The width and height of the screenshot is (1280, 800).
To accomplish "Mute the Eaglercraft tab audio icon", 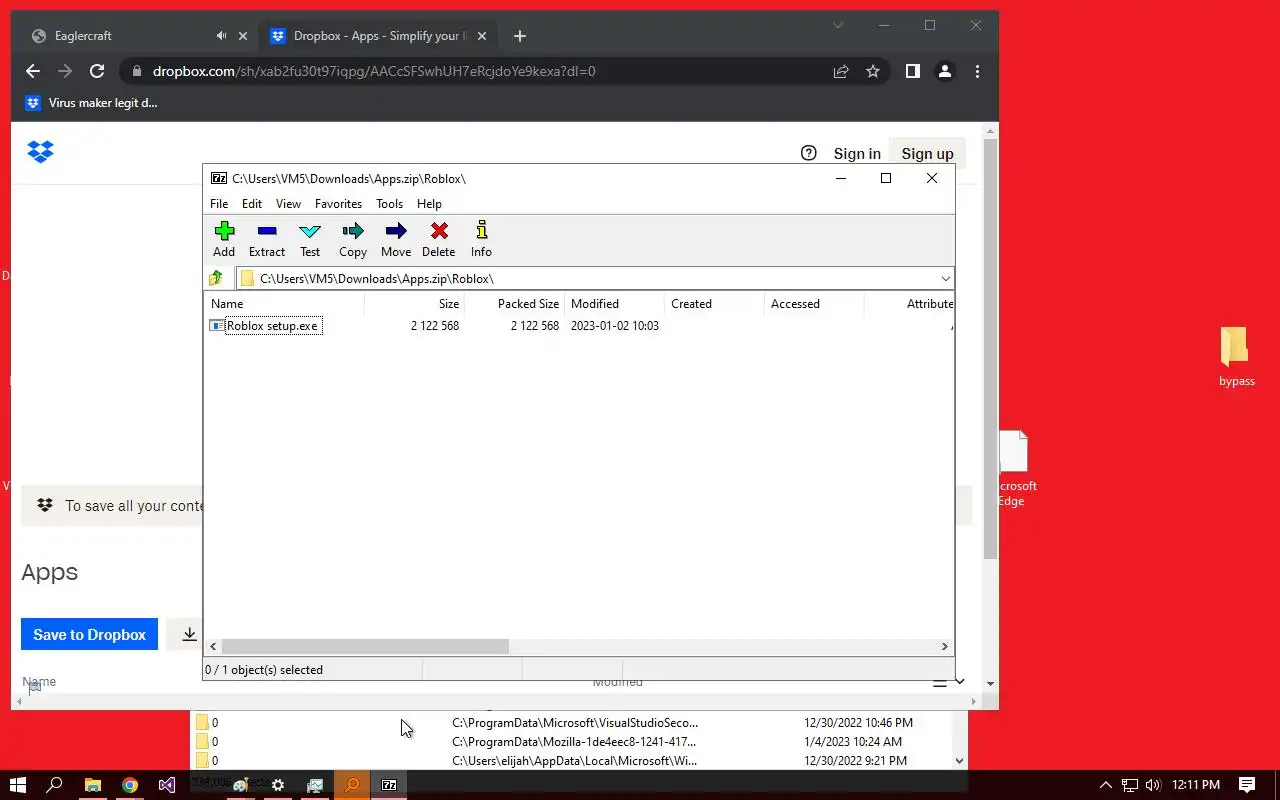I will 221,36.
